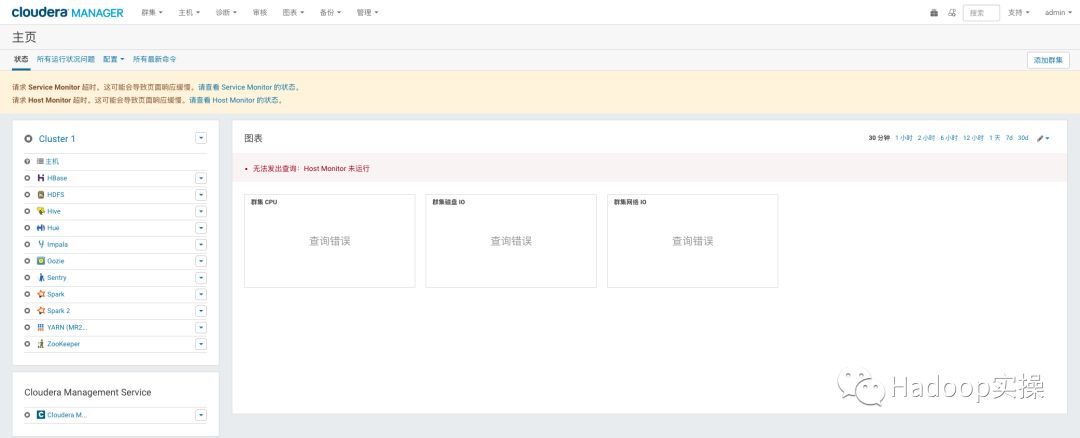1080x438 pixels.
Task: Open the Spark actions dropdown arrow
Action: tap(200, 294)
